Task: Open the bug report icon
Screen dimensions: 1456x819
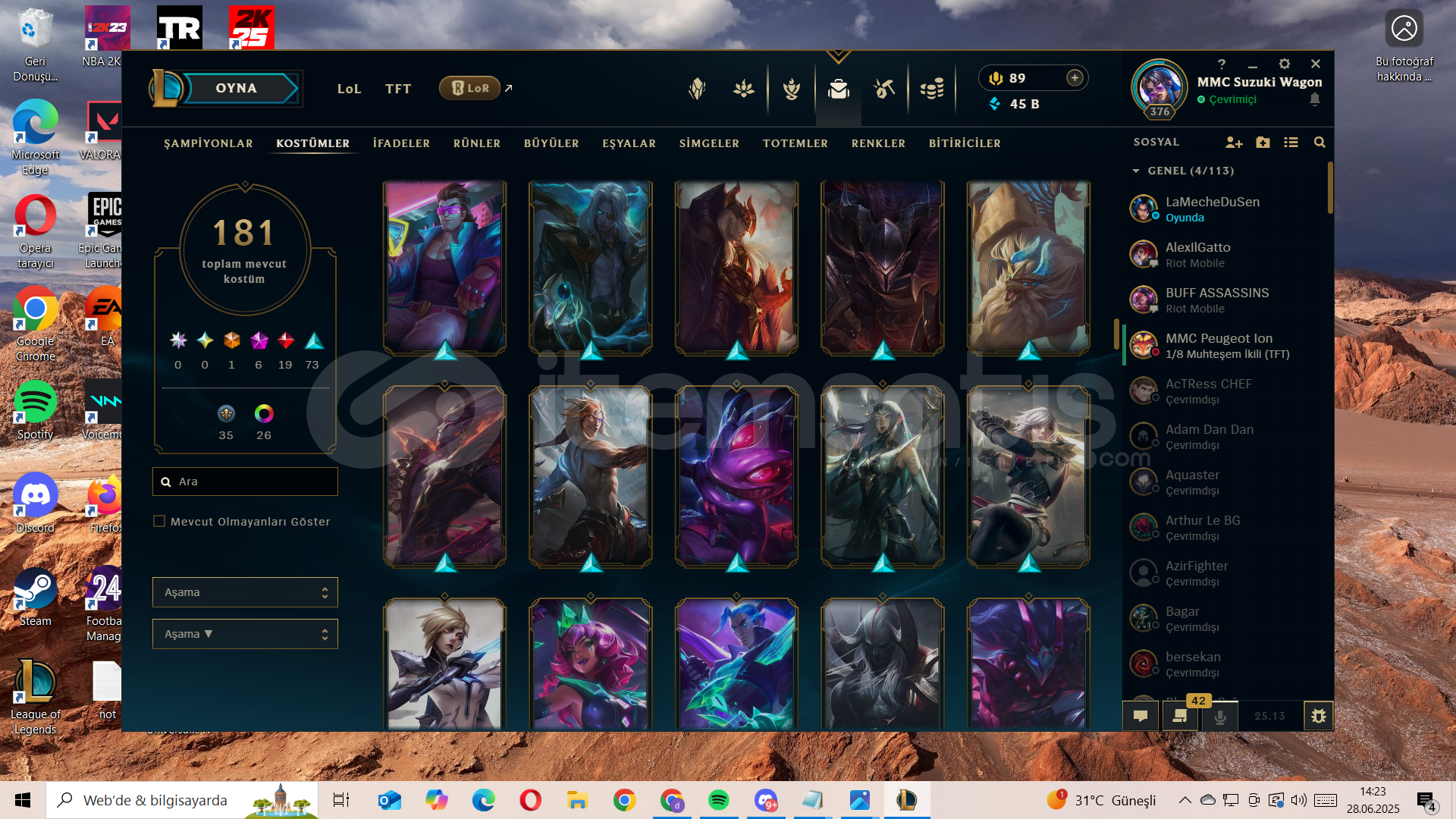Action: click(1318, 716)
